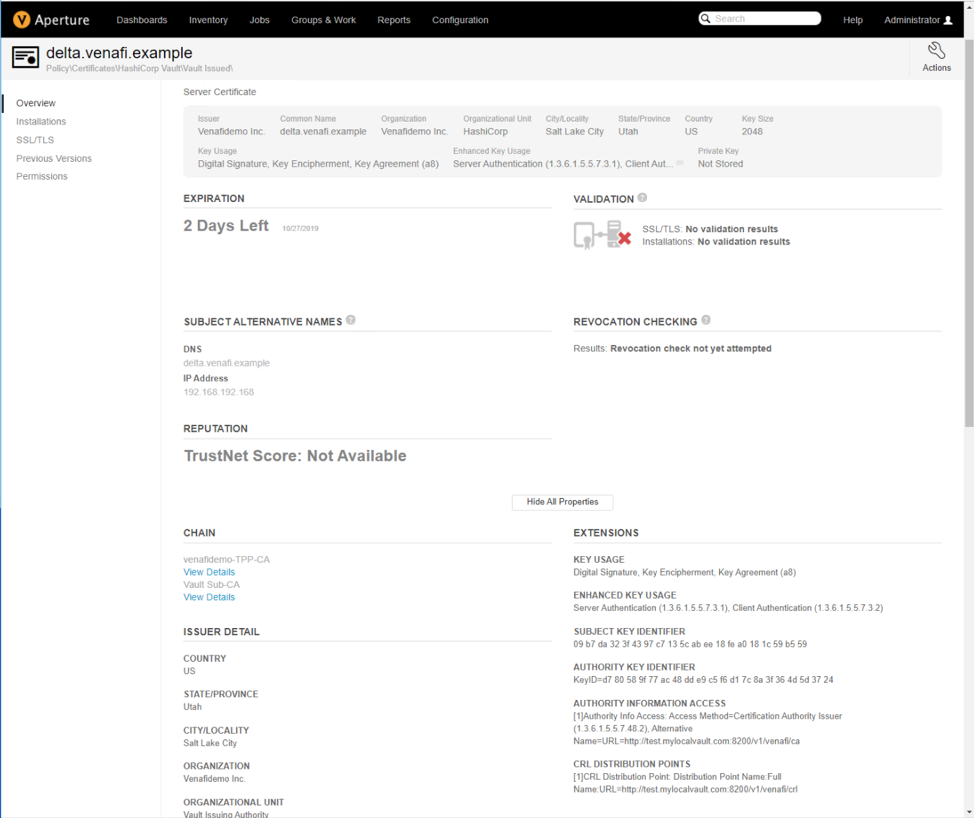Click the '2 Days Left' expiration text
The width and height of the screenshot is (974, 818).
226,225
